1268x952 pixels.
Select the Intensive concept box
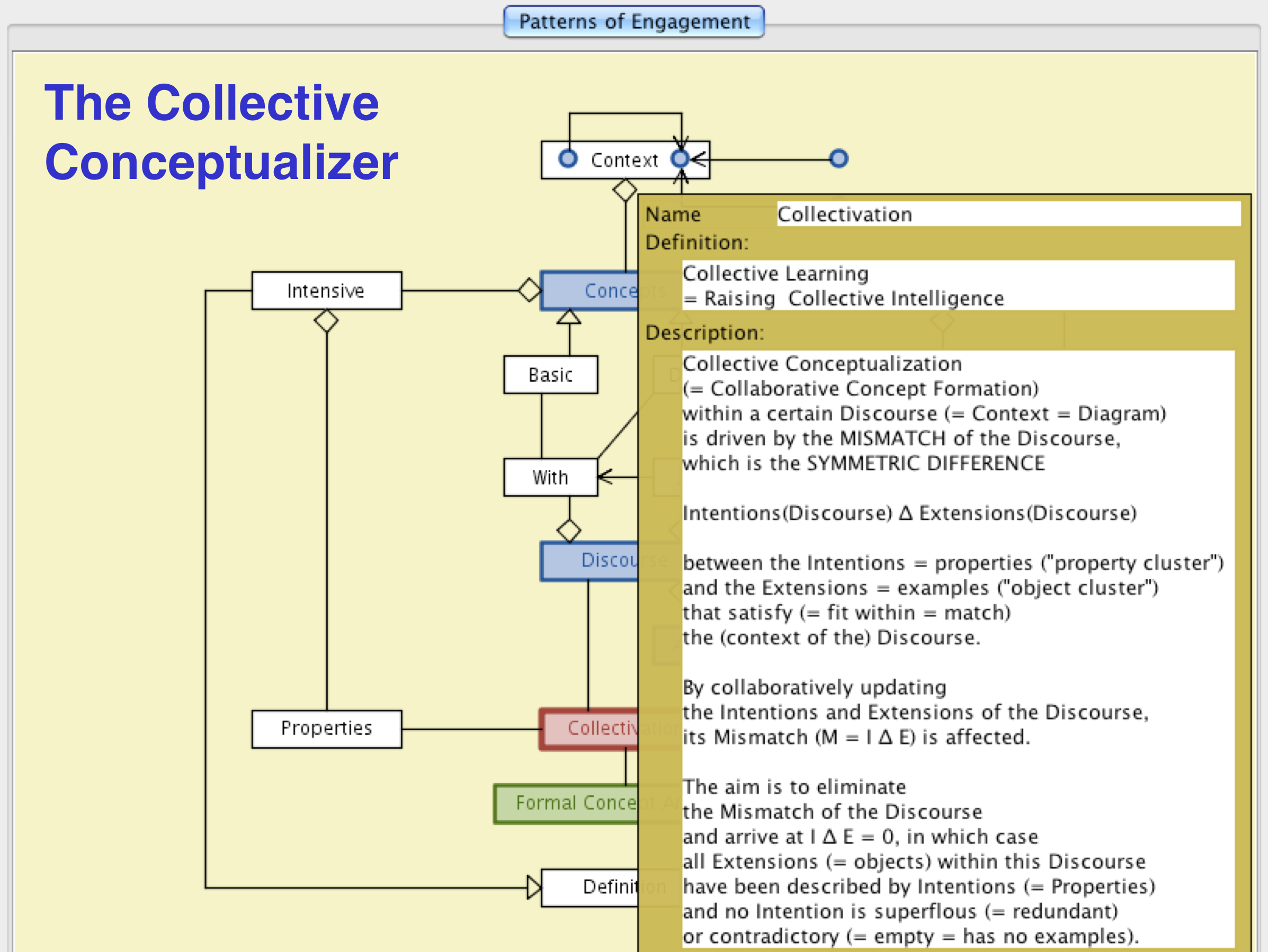point(326,291)
